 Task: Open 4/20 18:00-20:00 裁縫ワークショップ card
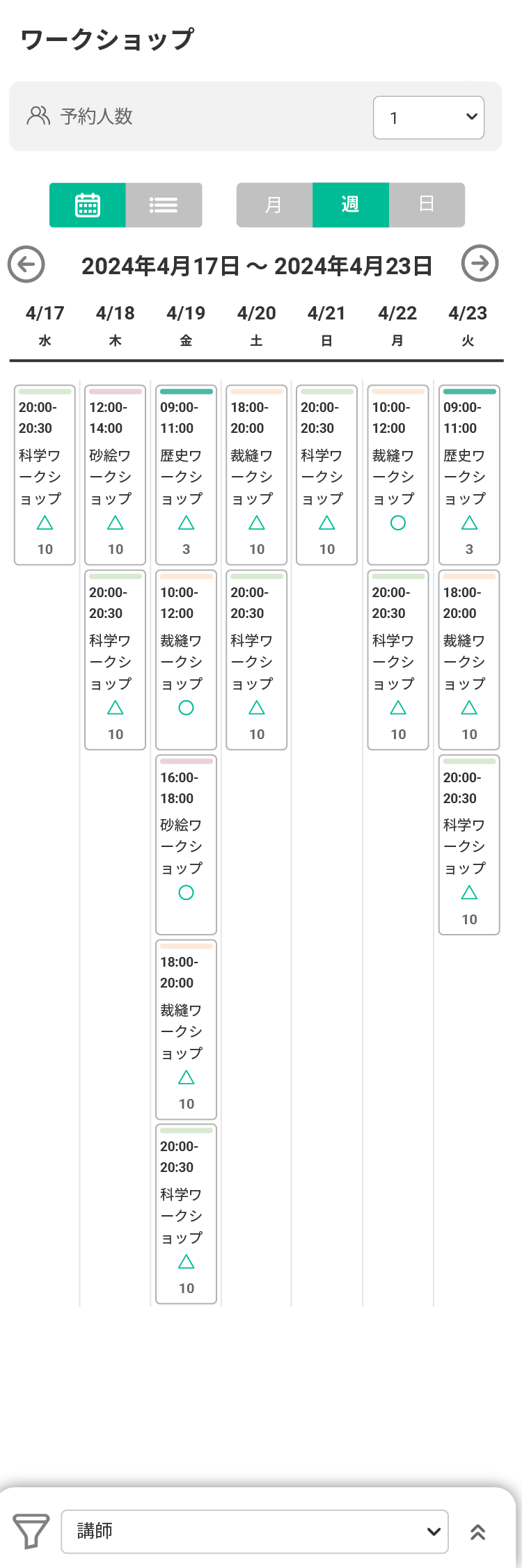click(x=257, y=475)
